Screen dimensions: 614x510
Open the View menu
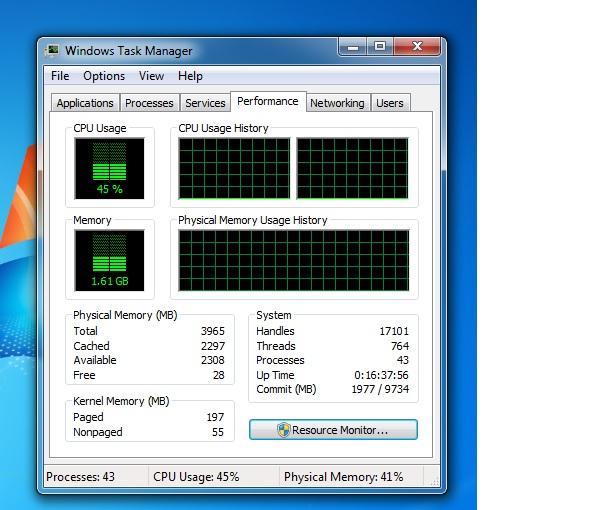[151, 76]
